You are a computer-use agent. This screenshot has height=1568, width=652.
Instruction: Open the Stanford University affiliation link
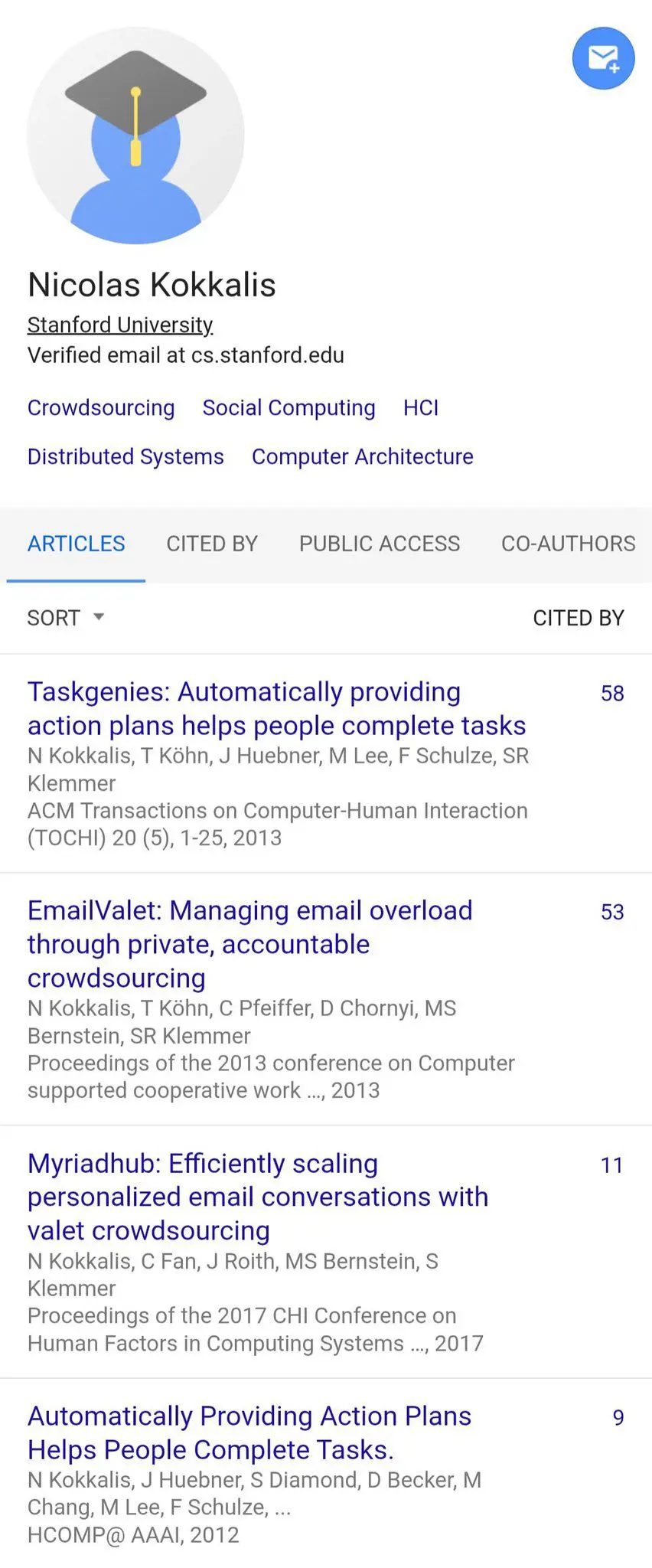(x=120, y=325)
